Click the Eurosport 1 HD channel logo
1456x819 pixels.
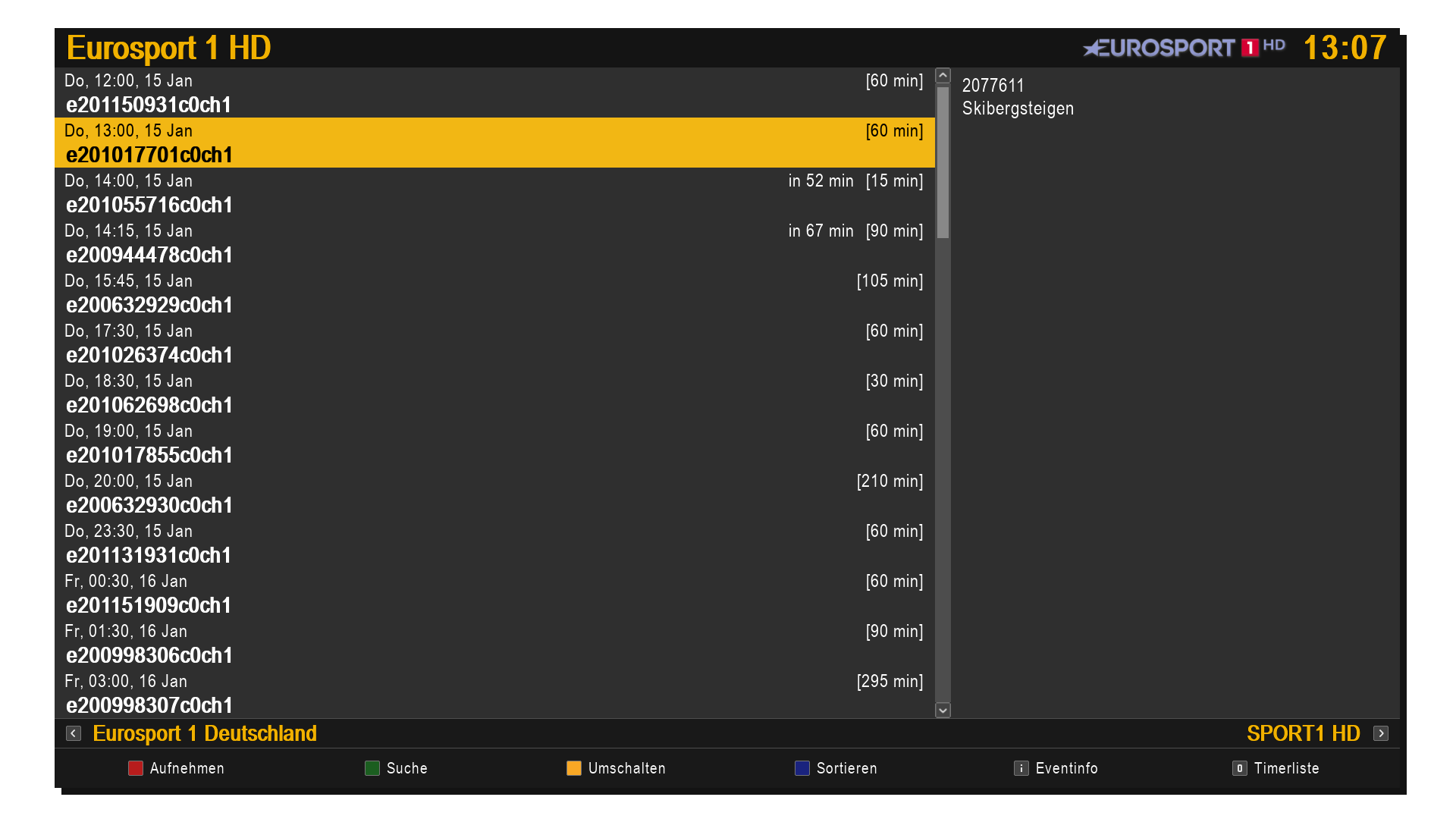pyautogui.click(x=1184, y=48)
